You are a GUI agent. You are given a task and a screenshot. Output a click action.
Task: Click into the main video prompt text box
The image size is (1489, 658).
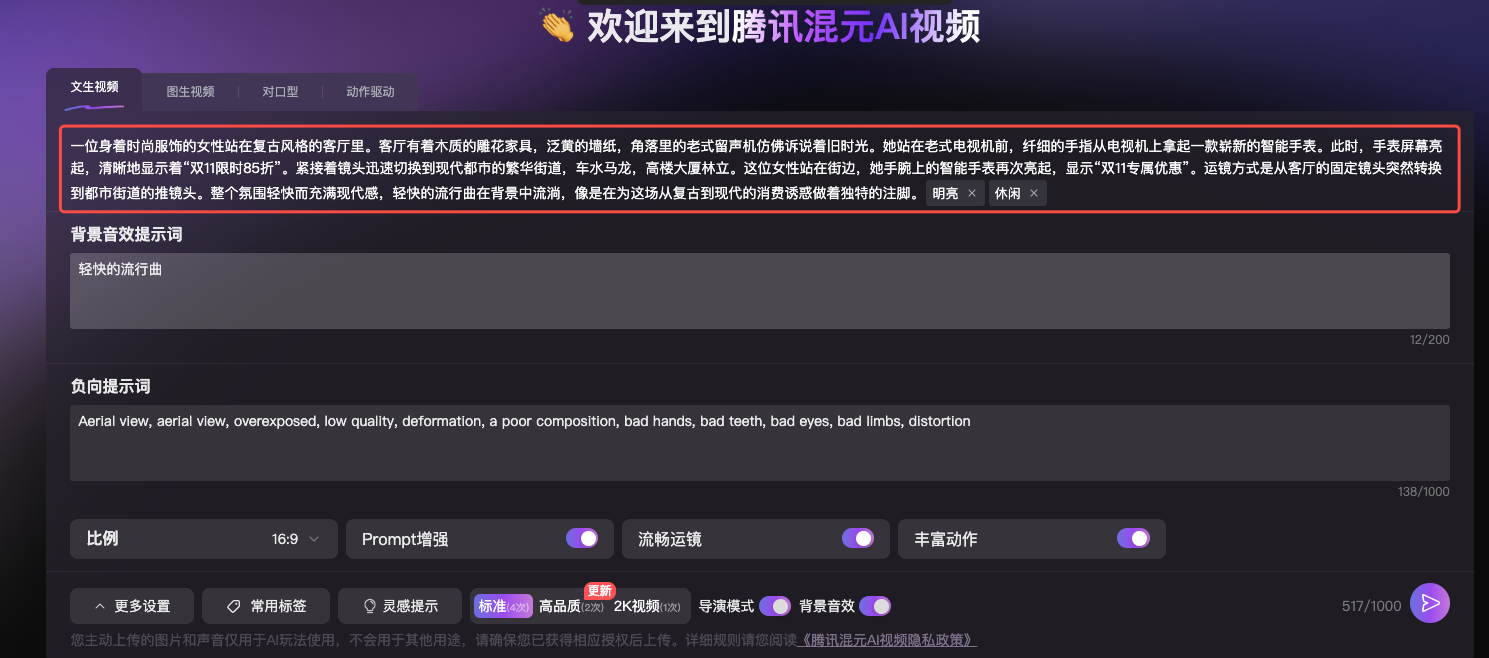760,168
